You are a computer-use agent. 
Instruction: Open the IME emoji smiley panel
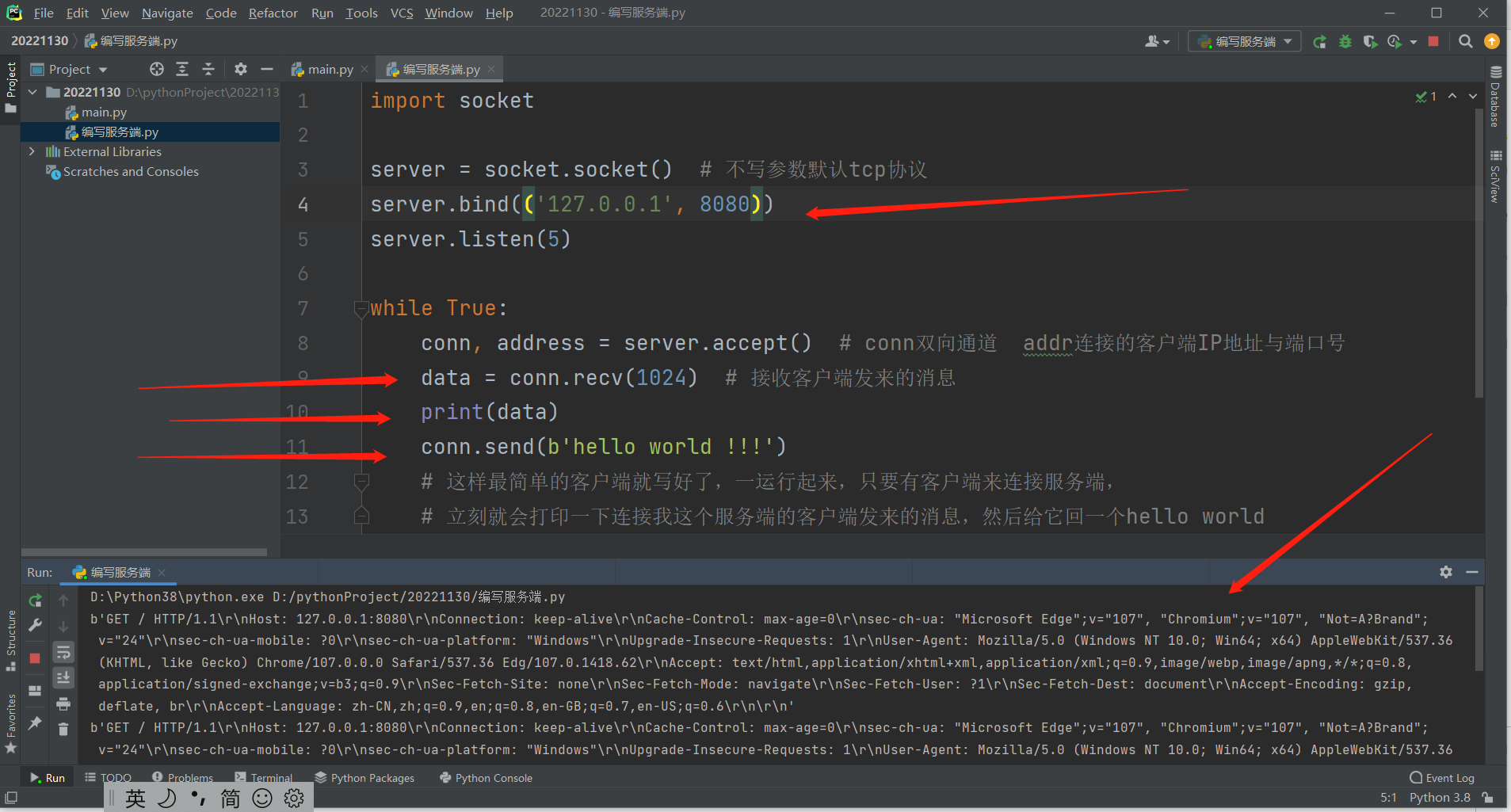pyautogui.click(x=262, y=798)
